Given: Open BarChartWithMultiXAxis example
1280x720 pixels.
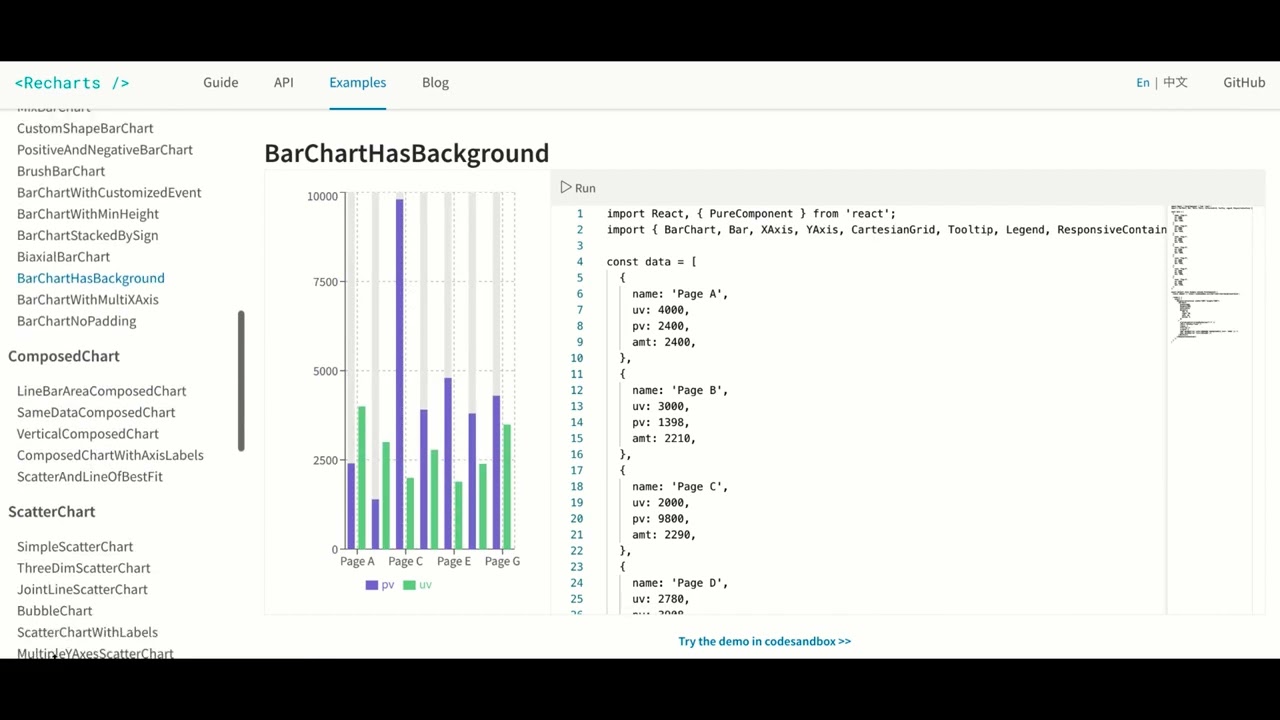Looking at the screenshot, I should [88, 300].
